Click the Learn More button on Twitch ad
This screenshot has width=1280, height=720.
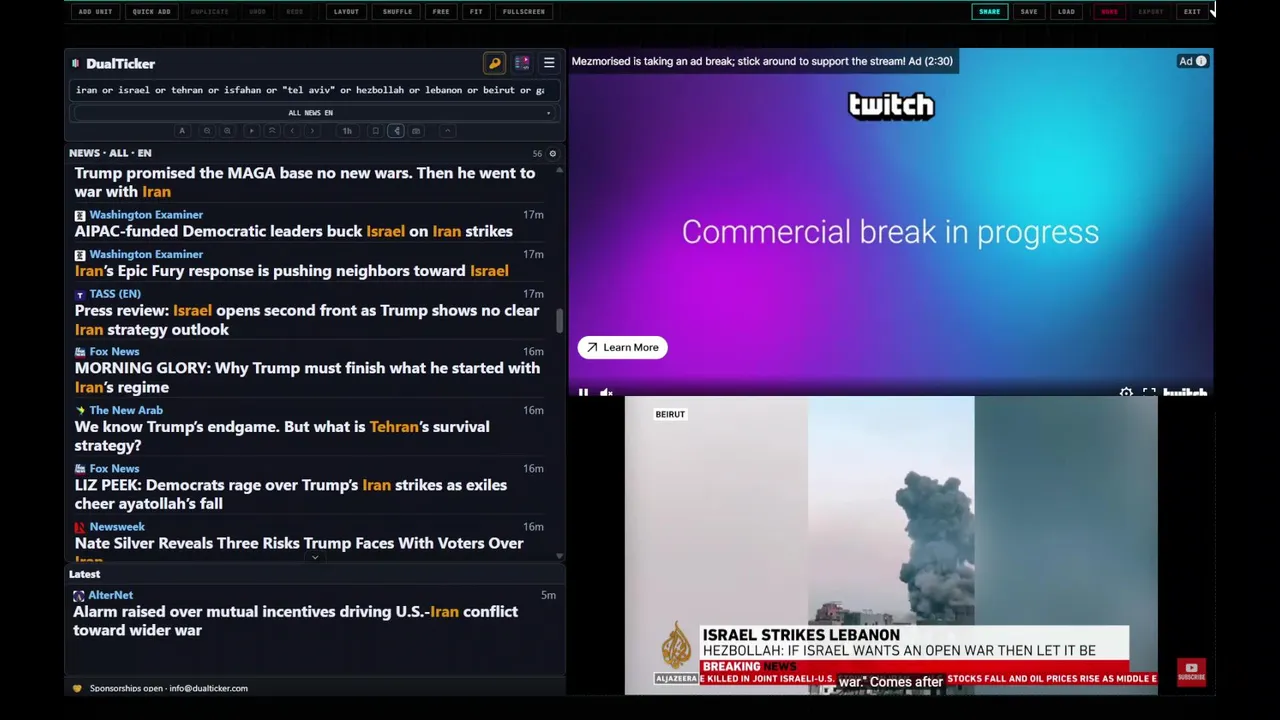622,347
